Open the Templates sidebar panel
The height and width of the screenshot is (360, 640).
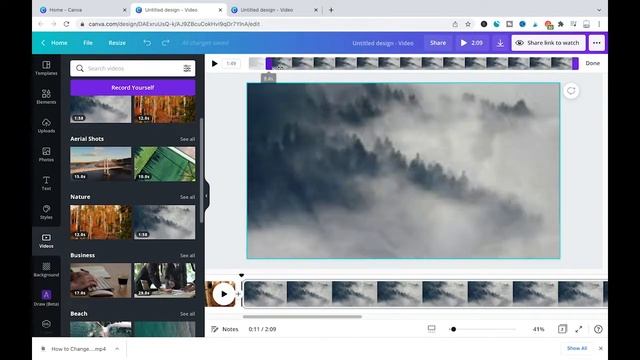[x=46, y=68]
